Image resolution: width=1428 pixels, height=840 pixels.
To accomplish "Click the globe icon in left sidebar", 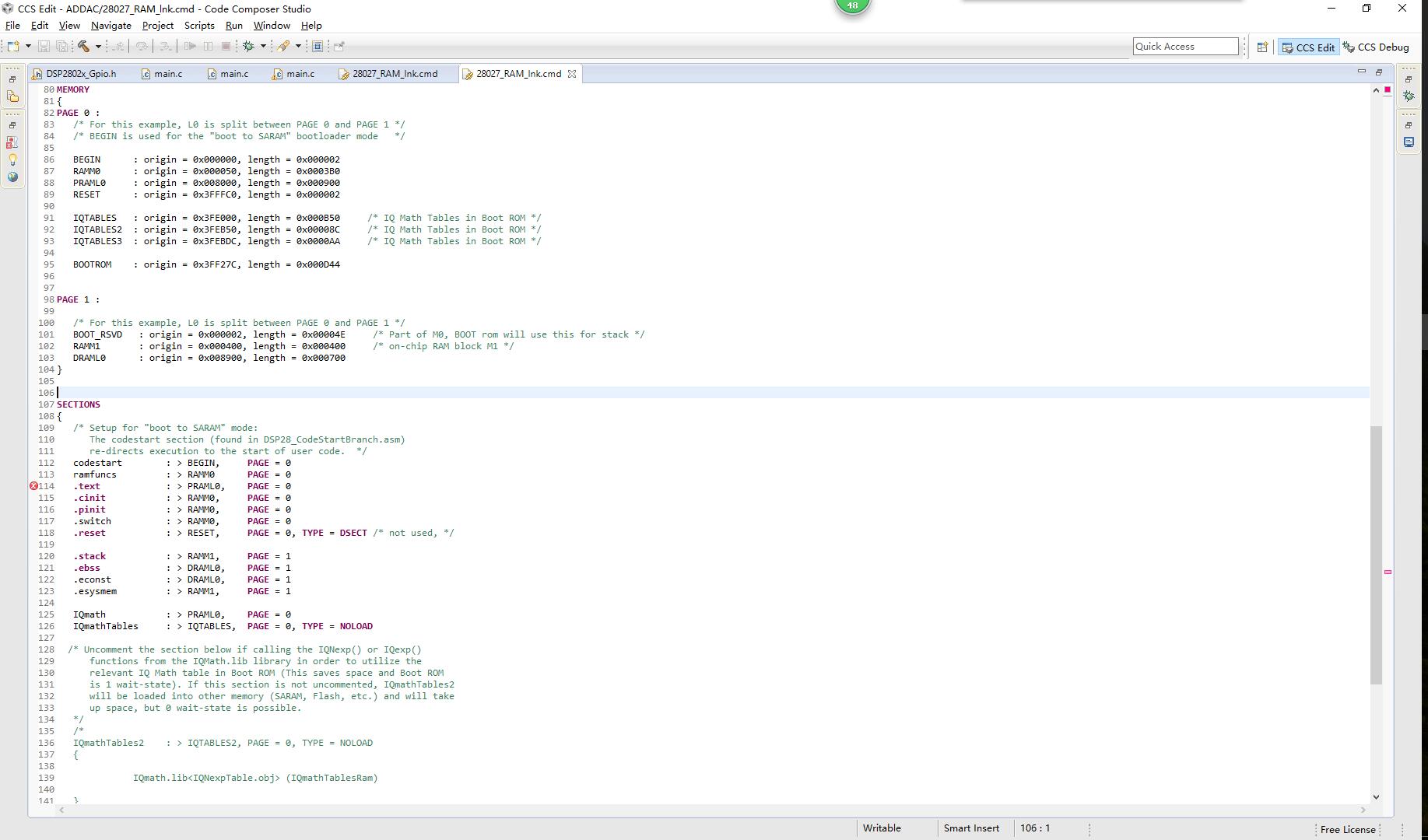I will click(12, 177).
